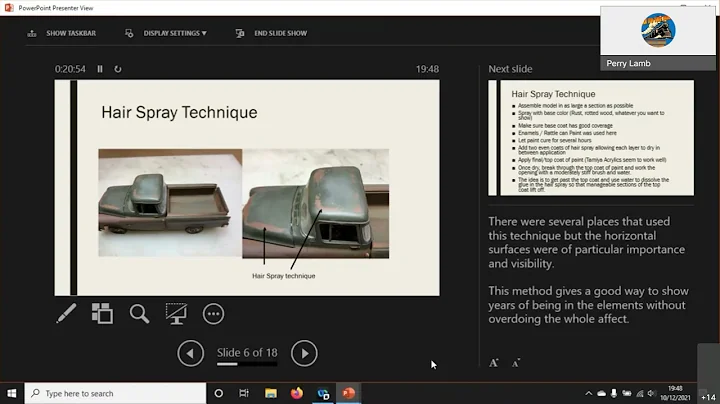
Task: Launch Firefox from the taskbar
Action: [297, 393]
